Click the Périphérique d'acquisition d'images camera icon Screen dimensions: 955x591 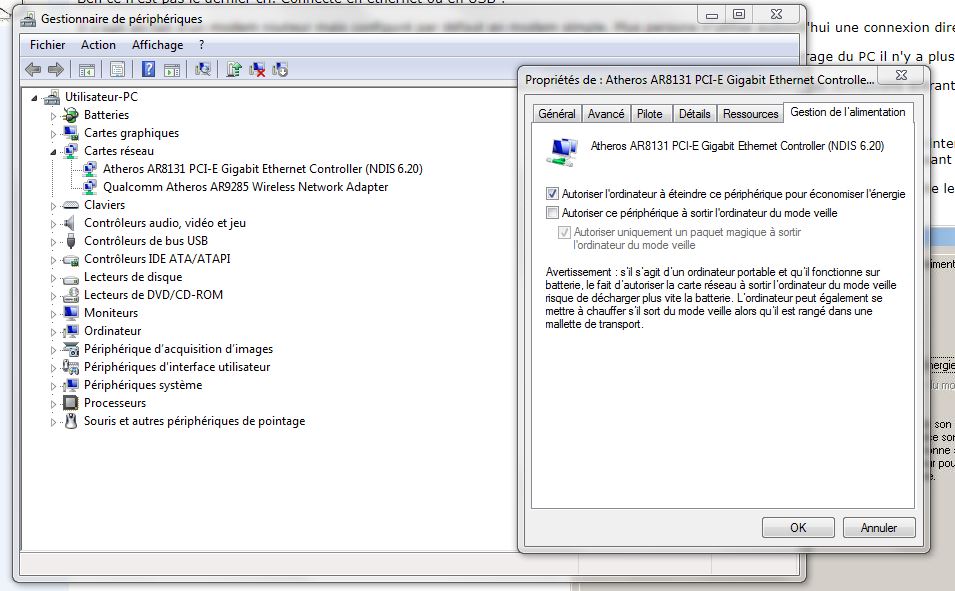71,349
